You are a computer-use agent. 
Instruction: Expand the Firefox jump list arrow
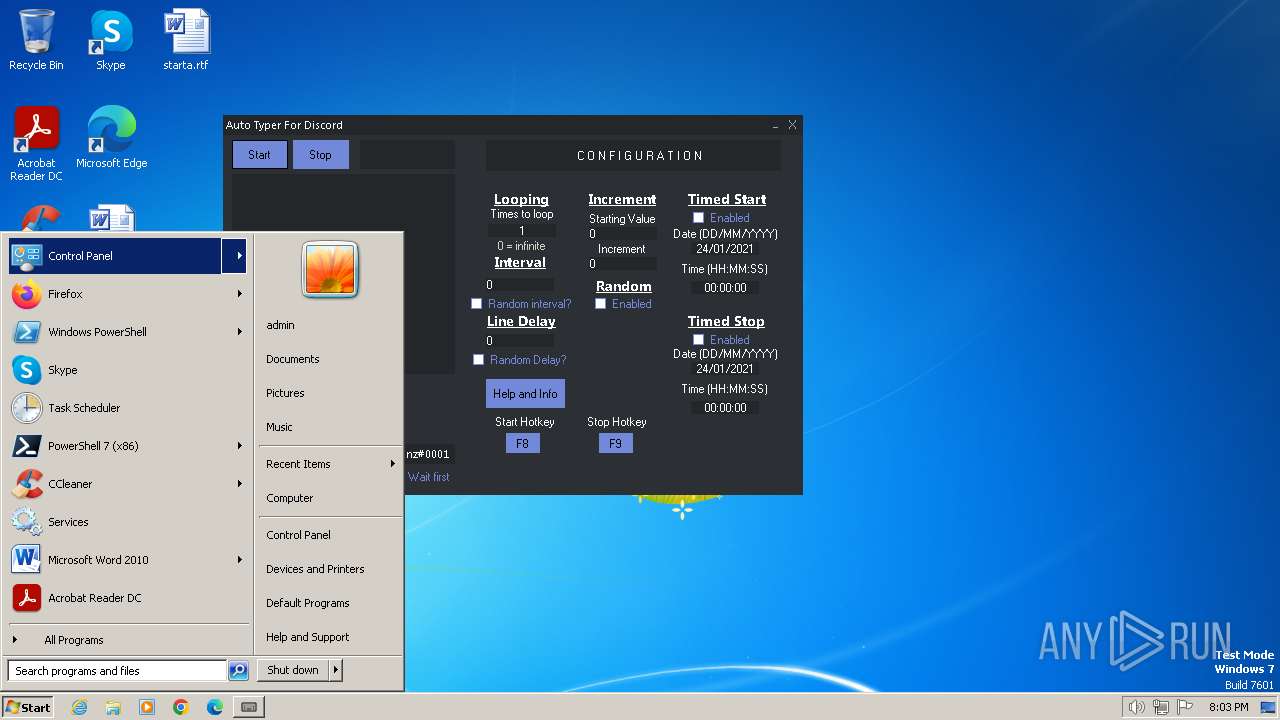click(x=239, y=294)
